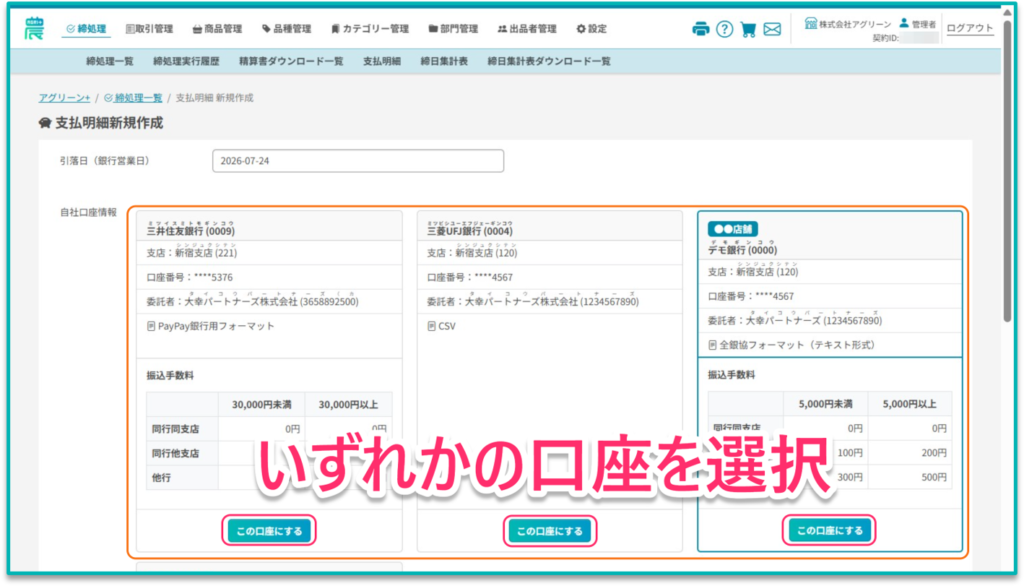Click the file icon beside CSV
The height and width of the screenshot is (586, 1024).
[x=431, y=326]
